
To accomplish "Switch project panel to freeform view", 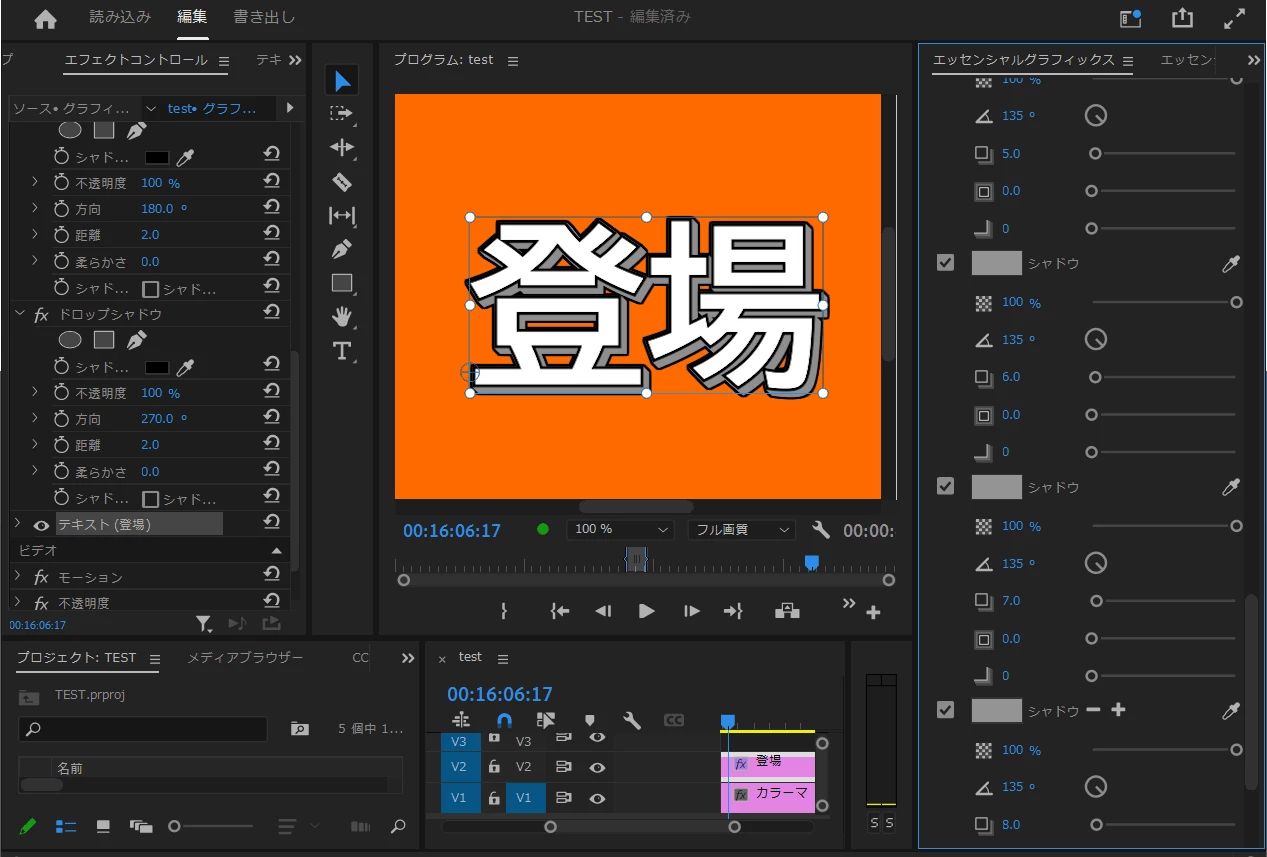I will (140, 826).
